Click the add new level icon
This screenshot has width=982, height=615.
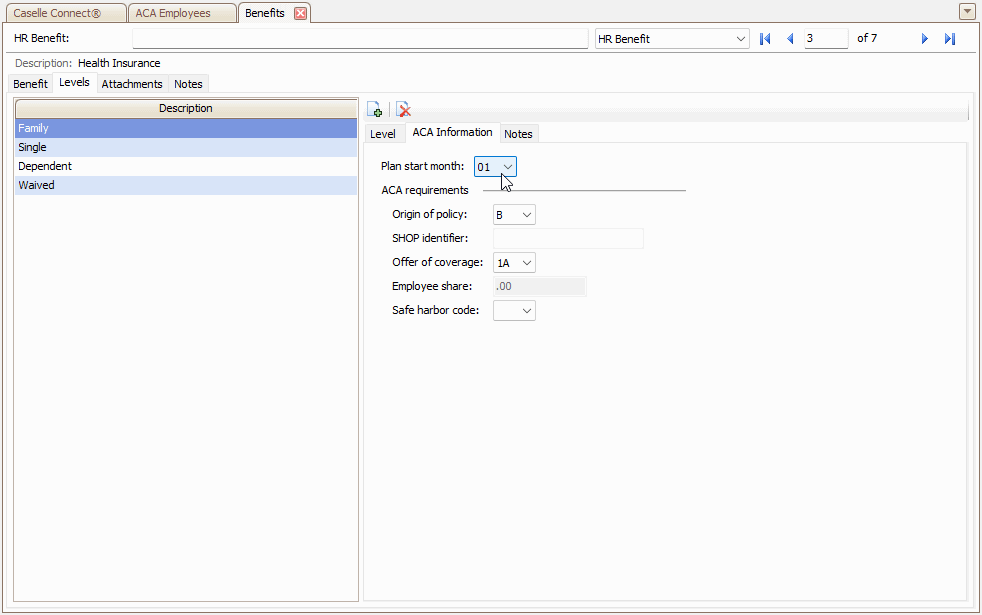pos(375,109)
